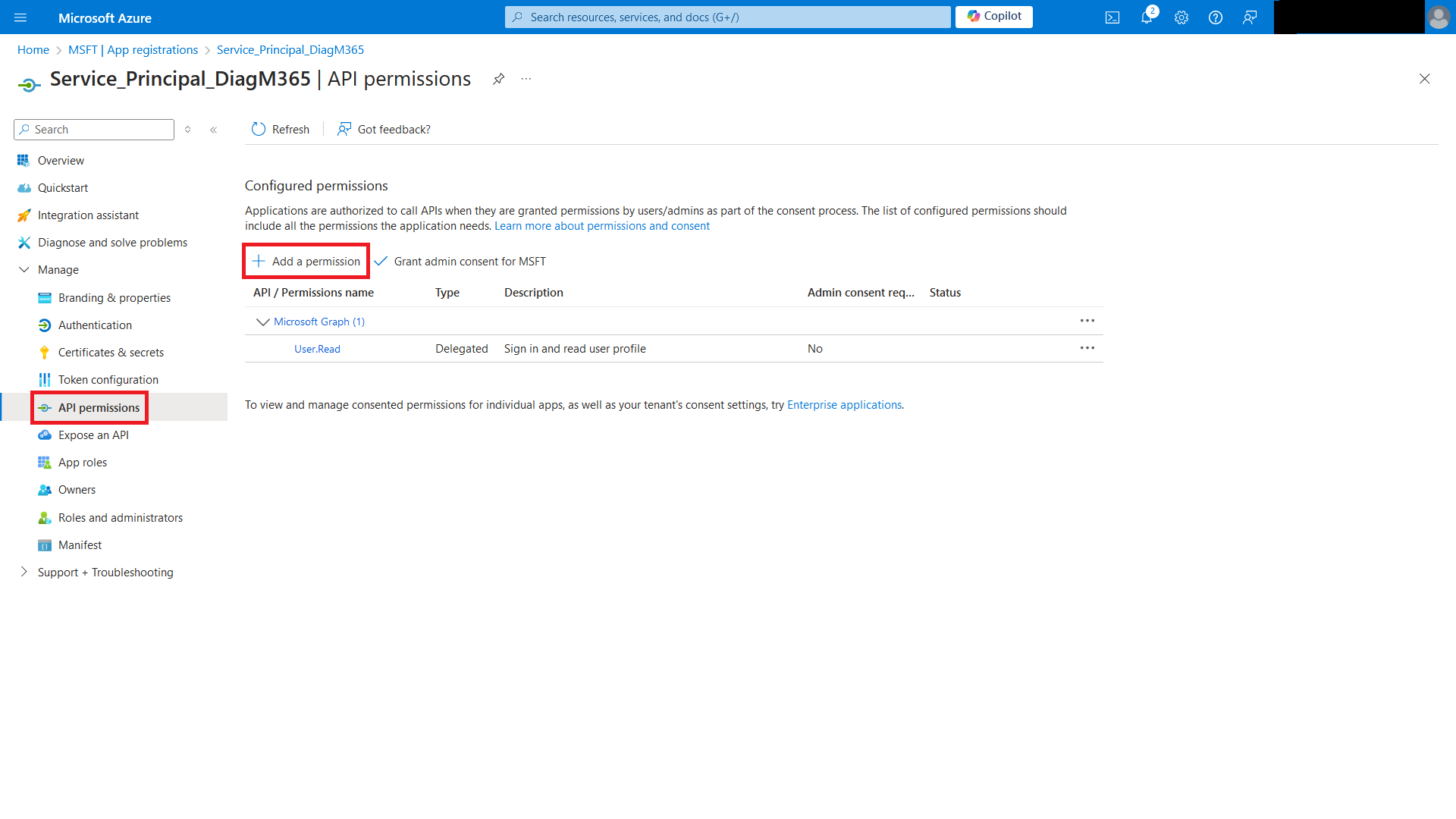Click the Copilot button
The image size is (1456, 819).
pos(993,17)
